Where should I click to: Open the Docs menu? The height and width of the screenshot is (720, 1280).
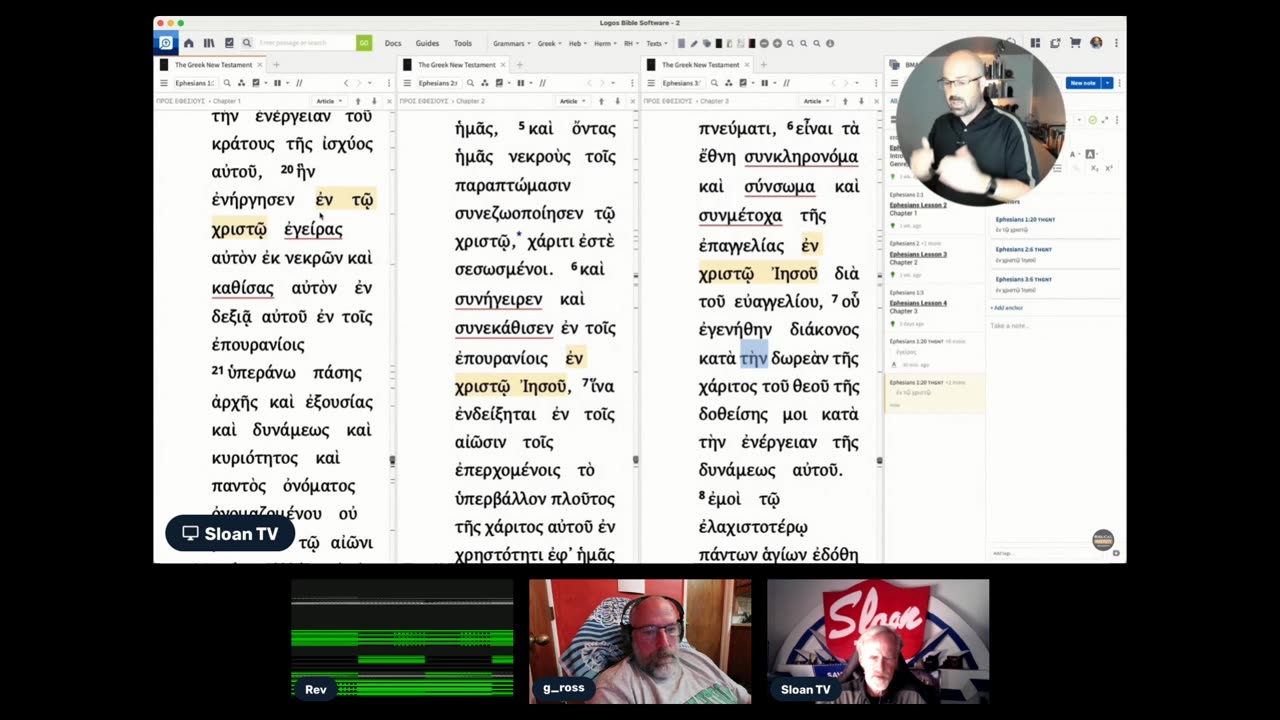393,43
